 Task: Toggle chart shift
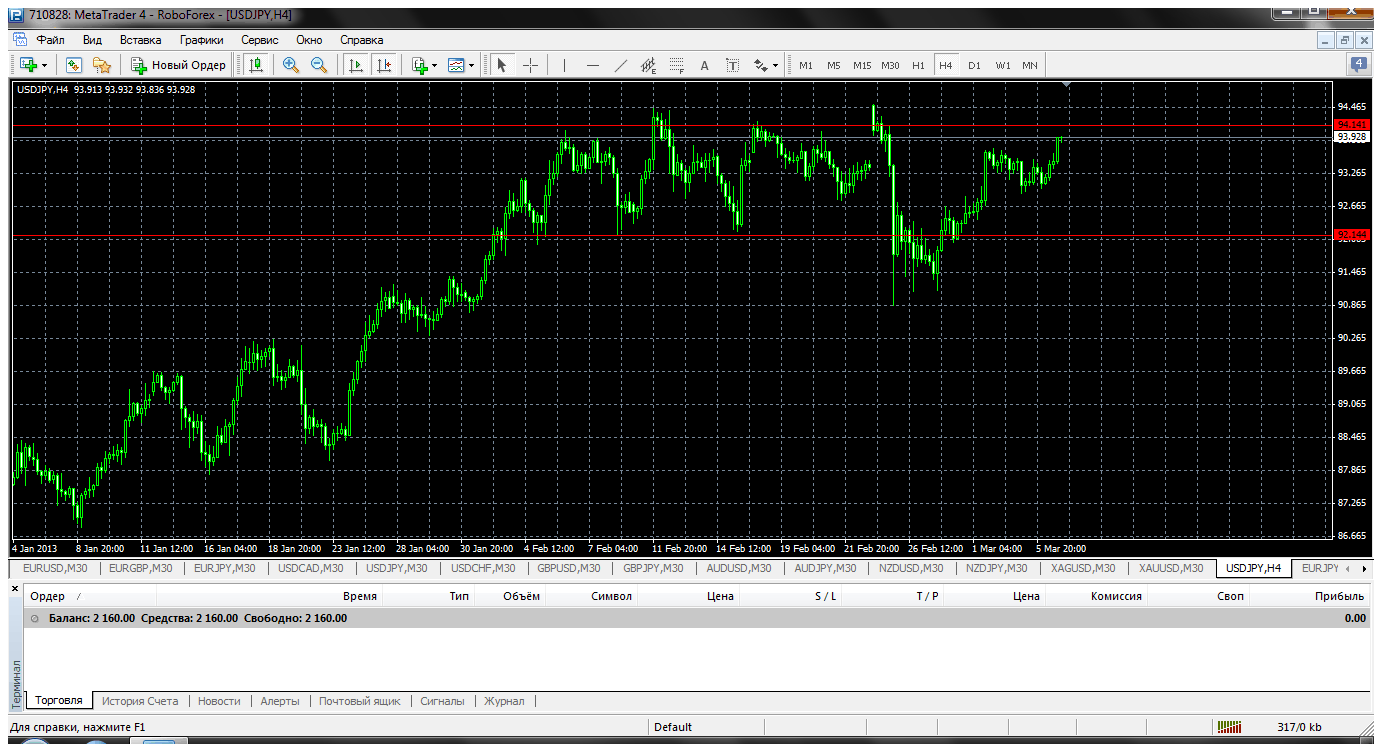[383, 65]
